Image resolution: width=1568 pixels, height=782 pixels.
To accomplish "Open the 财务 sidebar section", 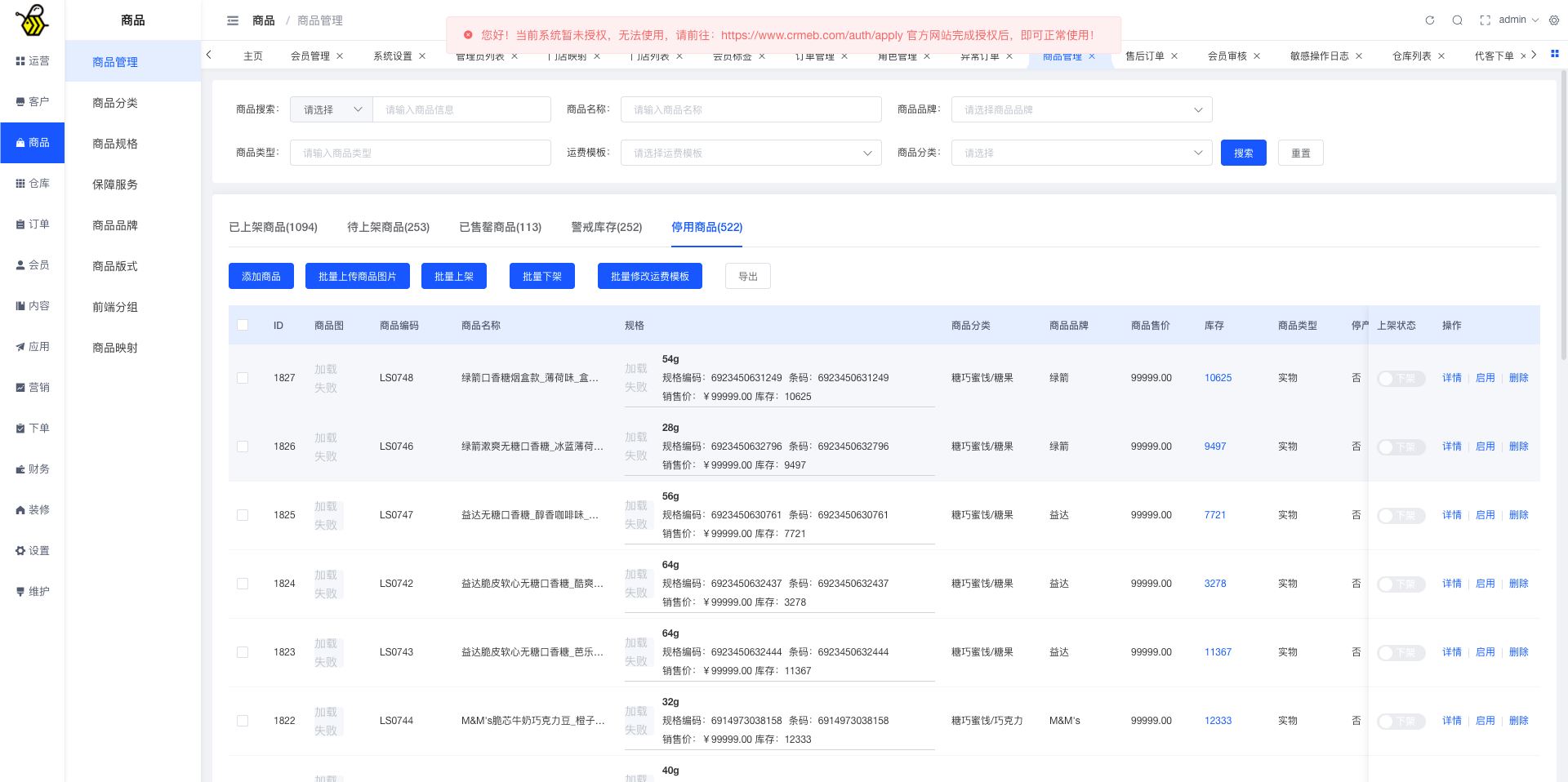I will coord(33,469).
